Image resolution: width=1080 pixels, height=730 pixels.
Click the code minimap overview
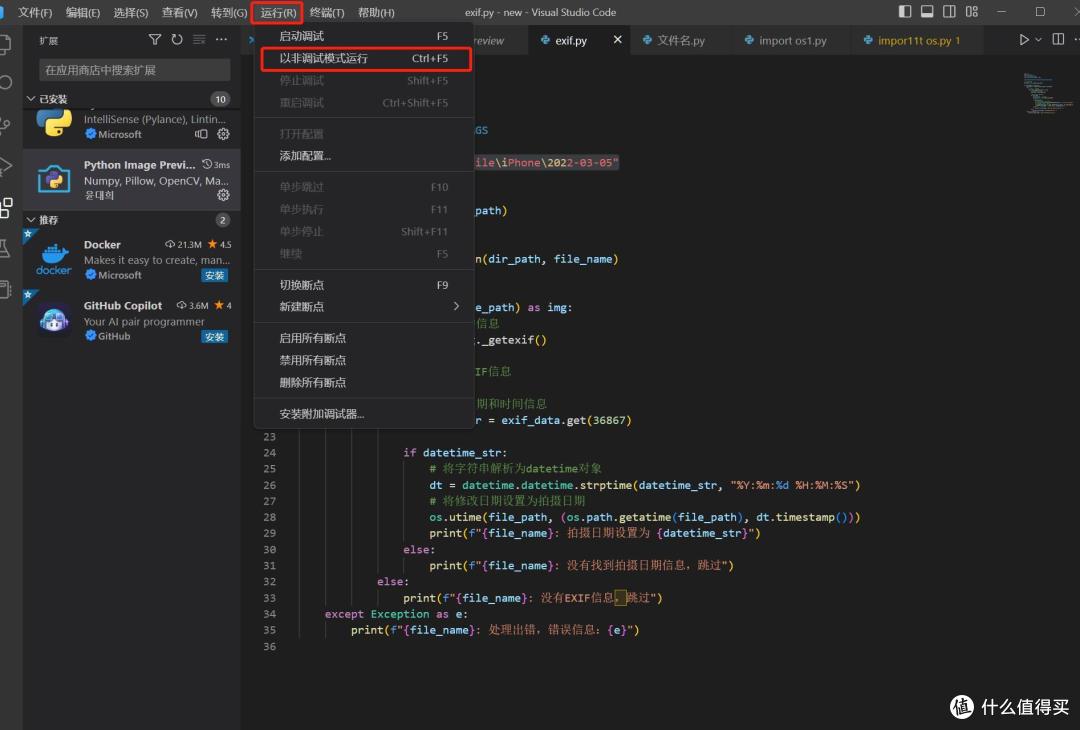pos(1048,92)
